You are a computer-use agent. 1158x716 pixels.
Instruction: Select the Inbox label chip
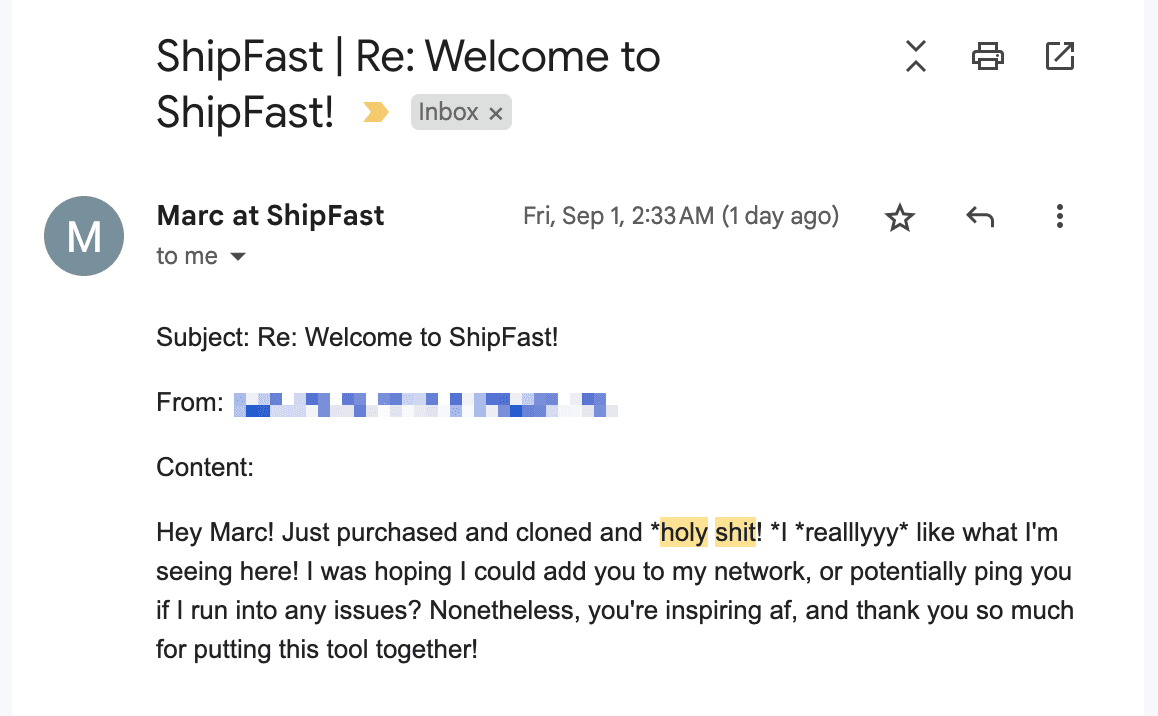[x=448, y=113]
